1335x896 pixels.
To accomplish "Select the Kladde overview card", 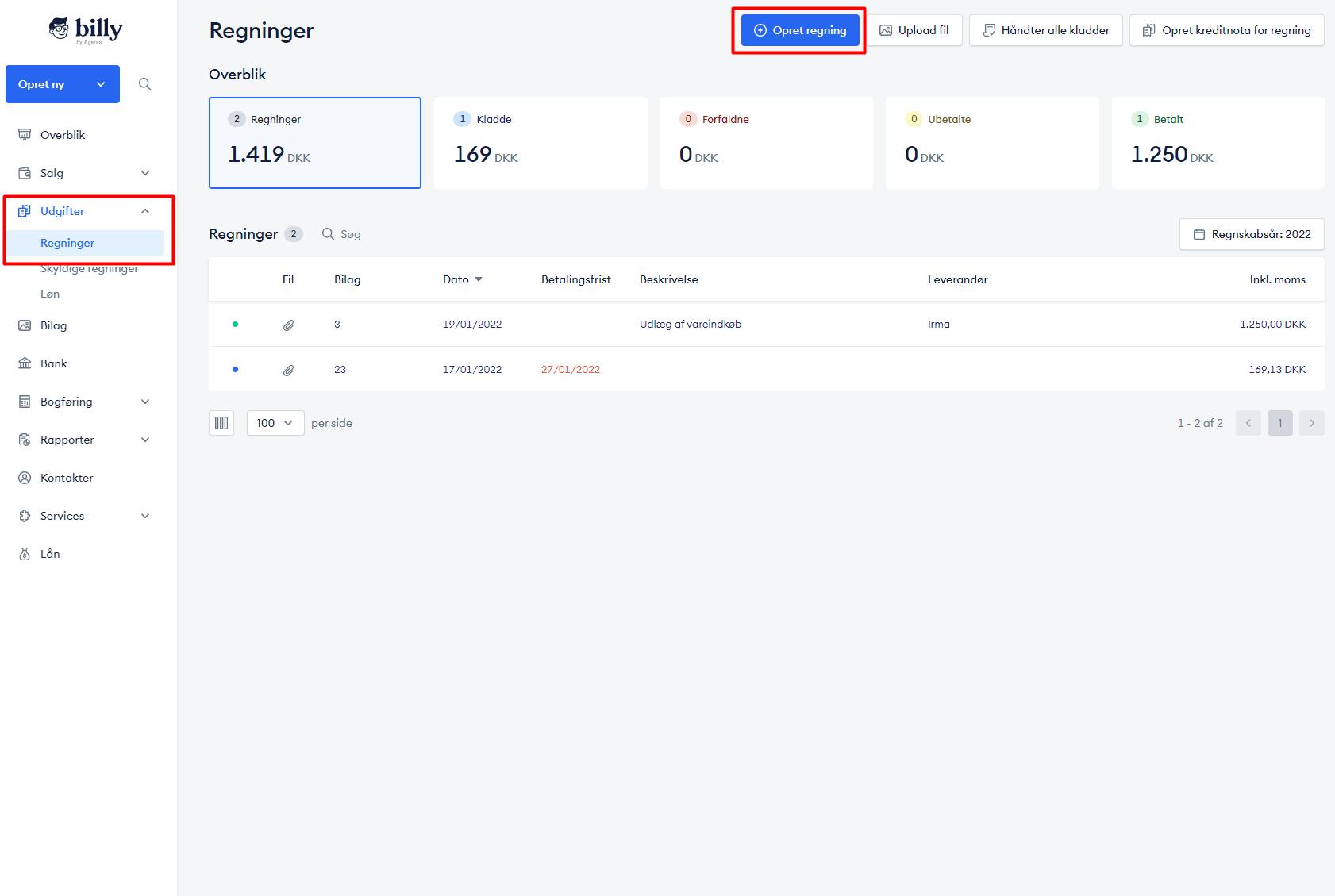I will tap(541, 143).
